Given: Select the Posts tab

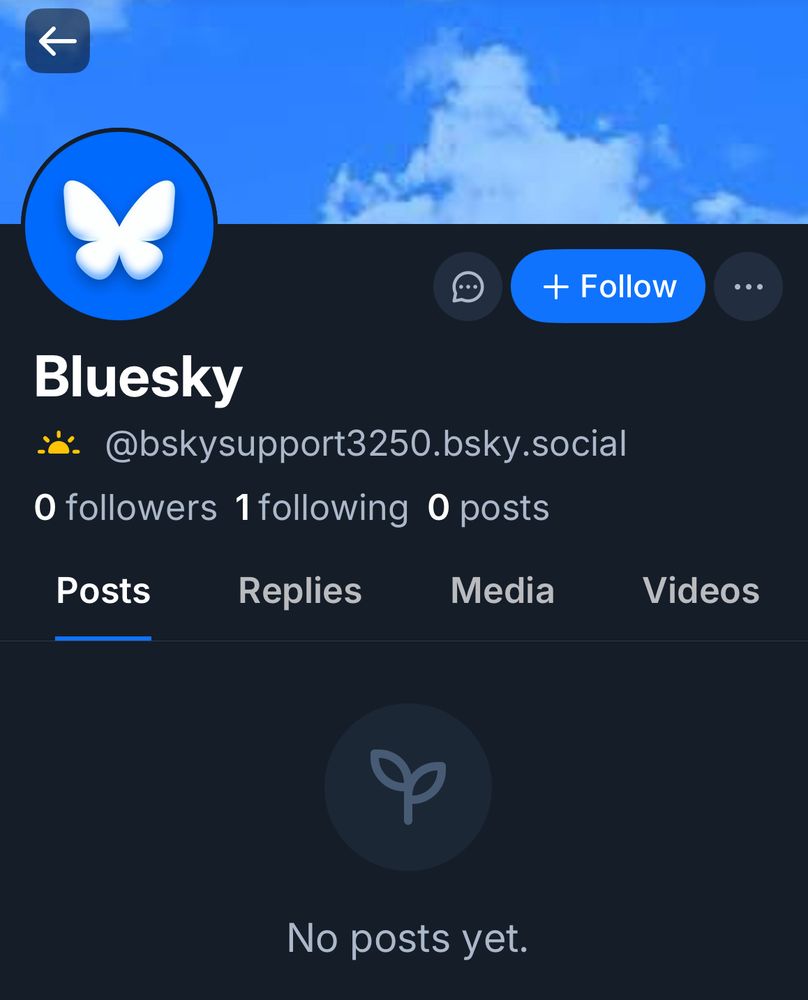Looking at the screenshot, I should point(103,591).
